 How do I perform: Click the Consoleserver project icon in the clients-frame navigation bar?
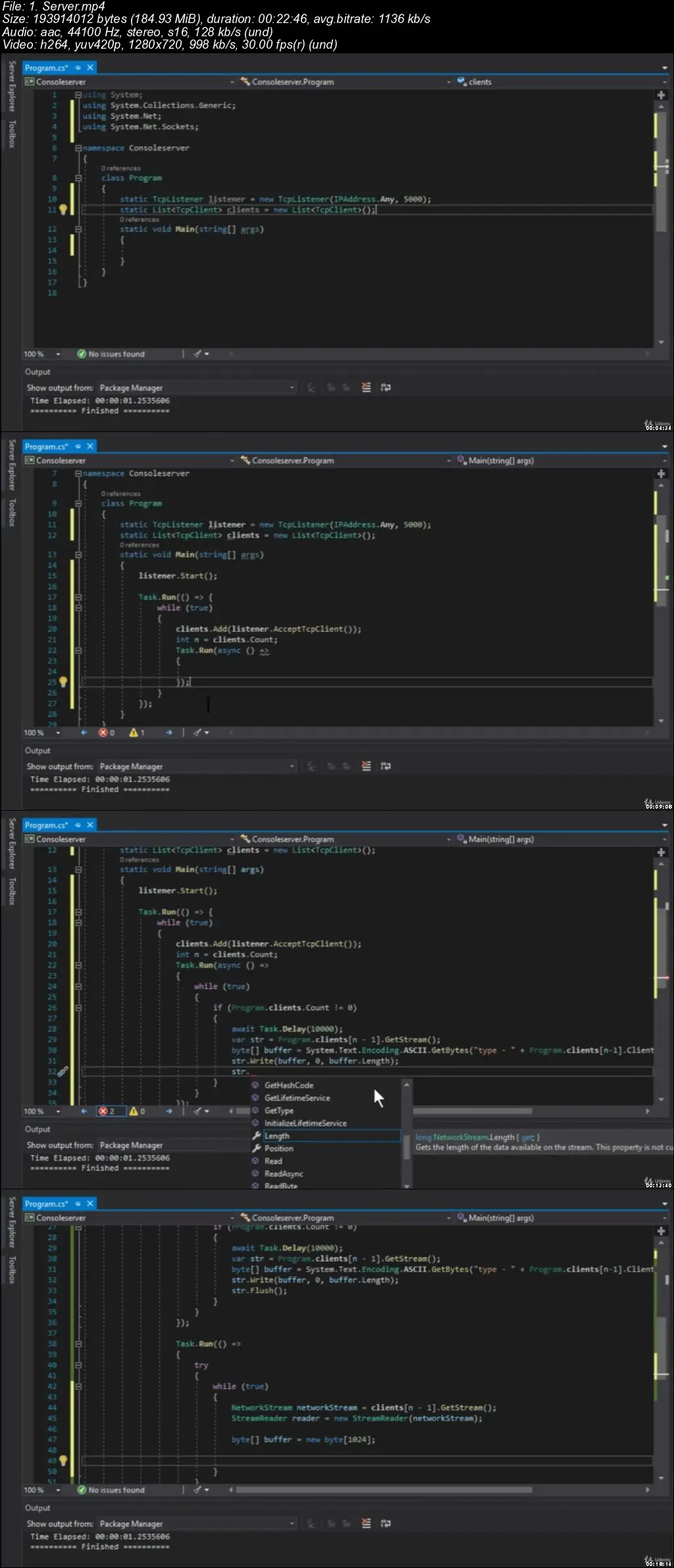click(30, 82)
